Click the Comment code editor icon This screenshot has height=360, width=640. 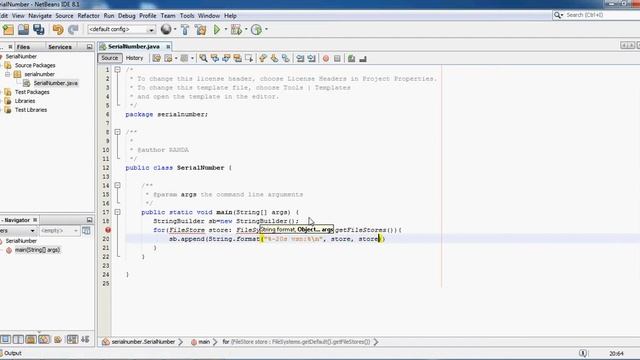click(351, 59)
